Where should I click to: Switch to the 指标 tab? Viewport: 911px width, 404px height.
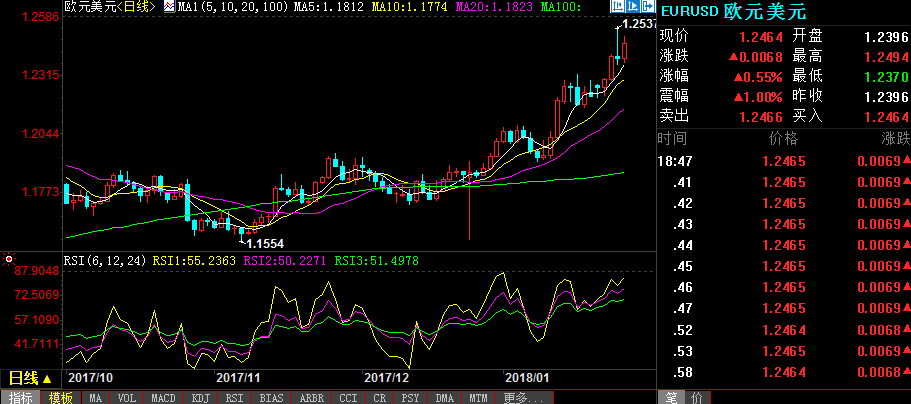(20, 397)
